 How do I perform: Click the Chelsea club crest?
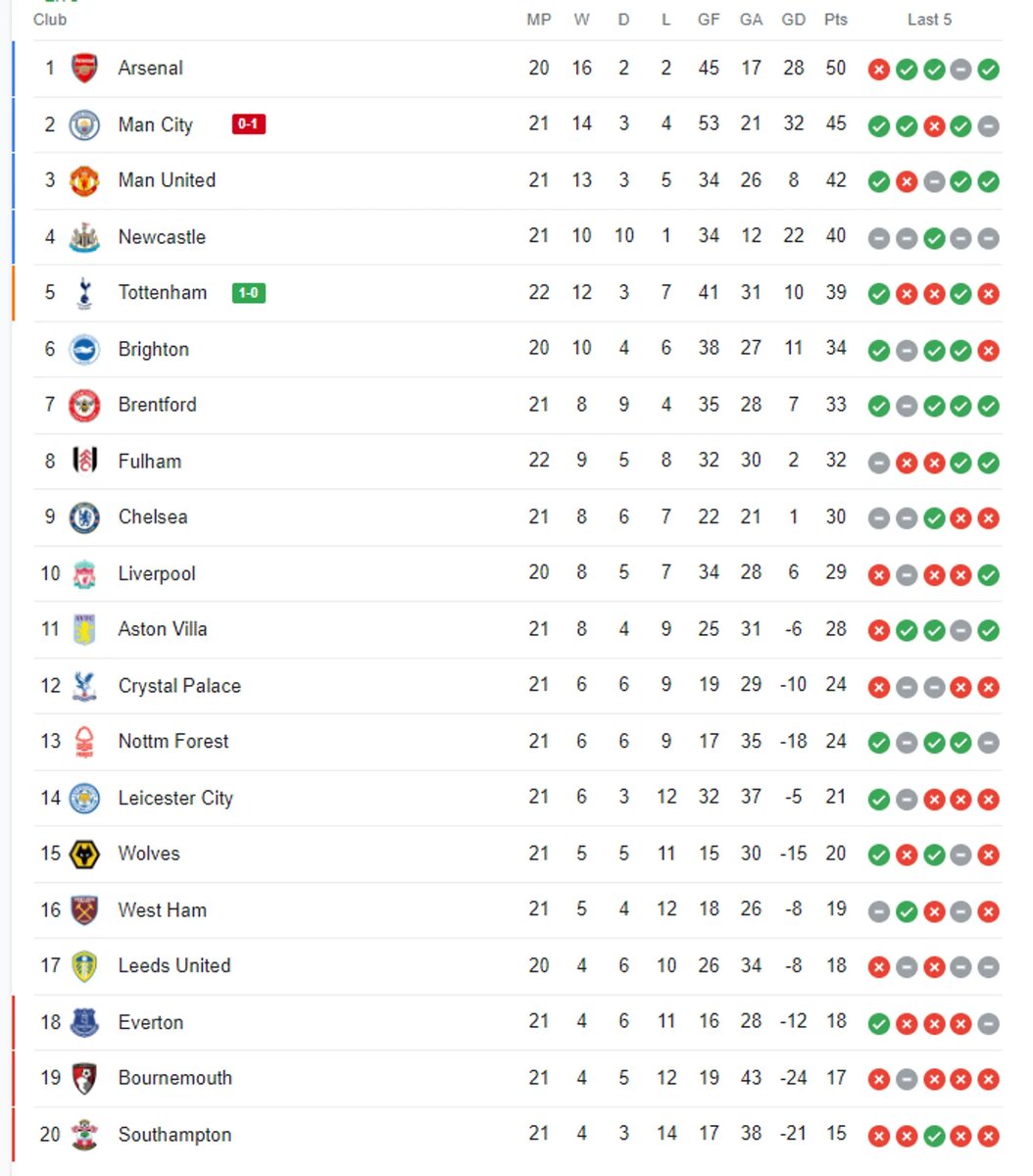(84, 517)
